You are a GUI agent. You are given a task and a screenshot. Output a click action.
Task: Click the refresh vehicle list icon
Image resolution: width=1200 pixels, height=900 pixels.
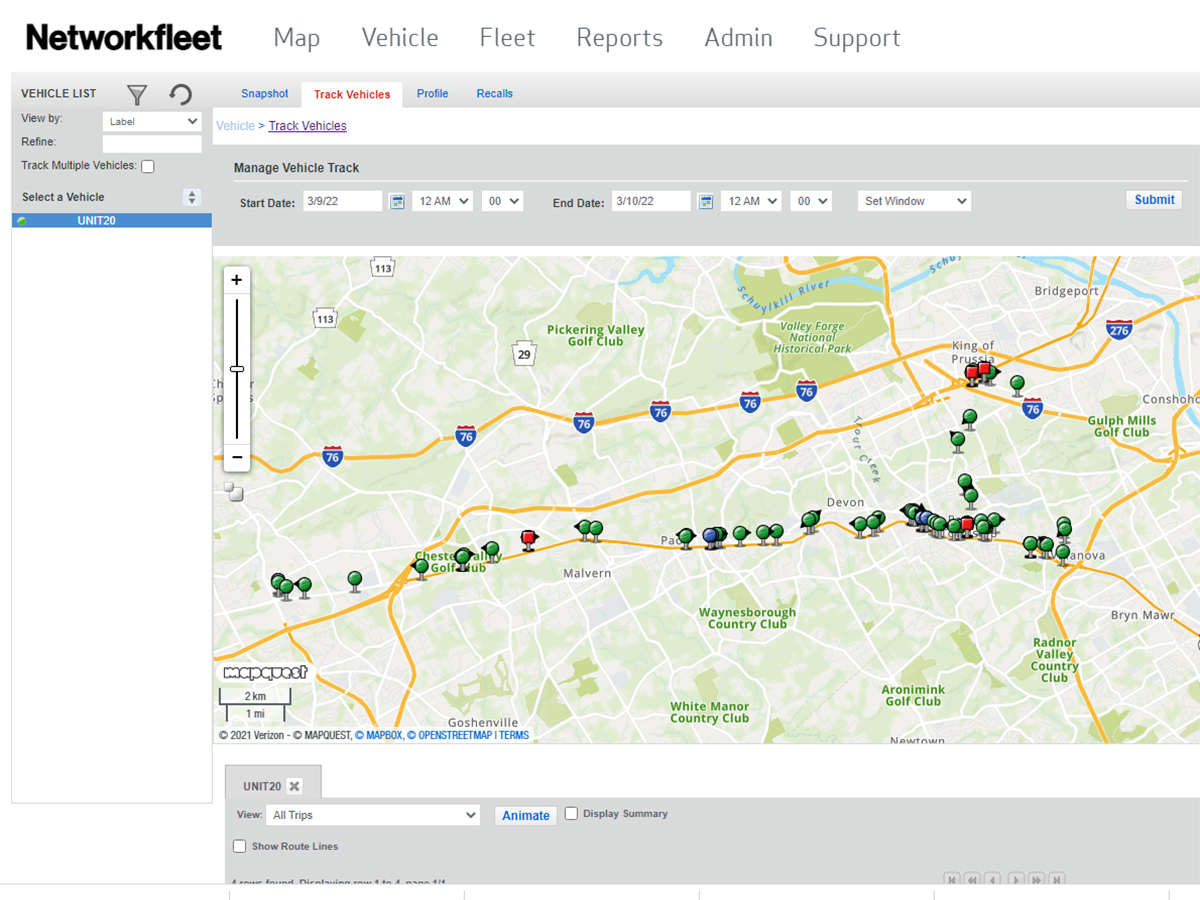pyautogui.click(x=180, y=95)
